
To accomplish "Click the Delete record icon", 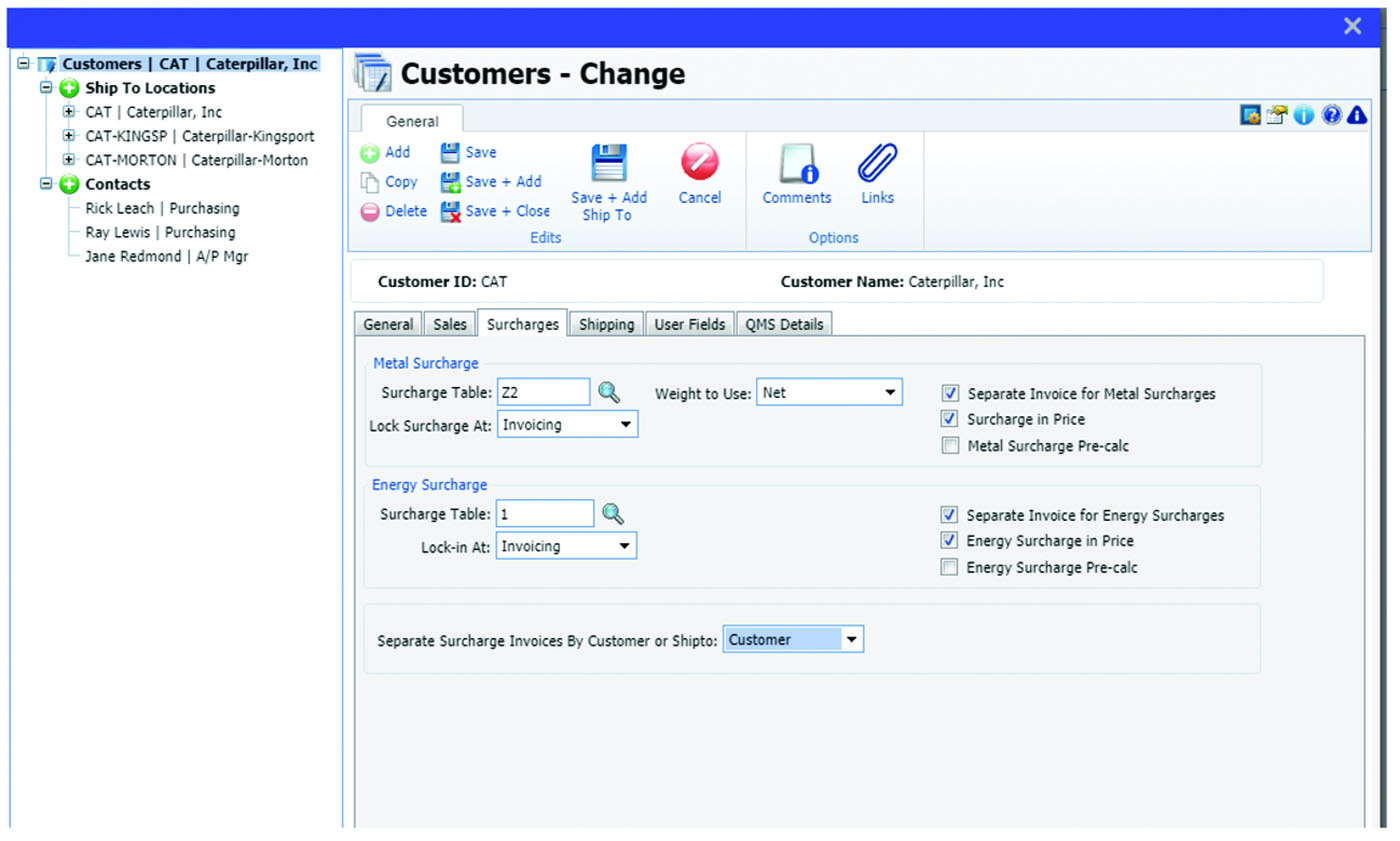I will [370, 212].
